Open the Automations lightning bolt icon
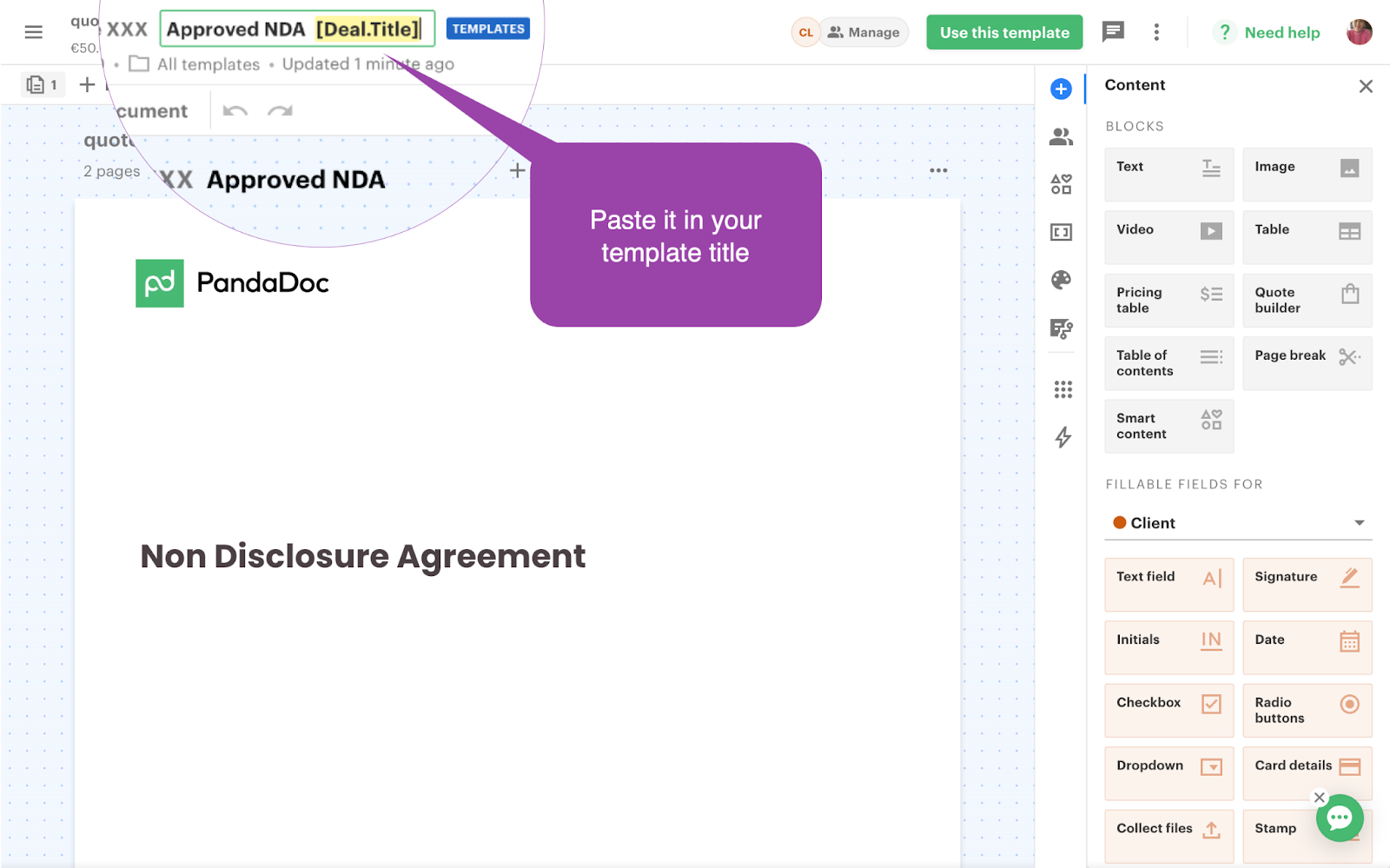This screenshot has height=868, width=1390. click(x=1062, y=437)
